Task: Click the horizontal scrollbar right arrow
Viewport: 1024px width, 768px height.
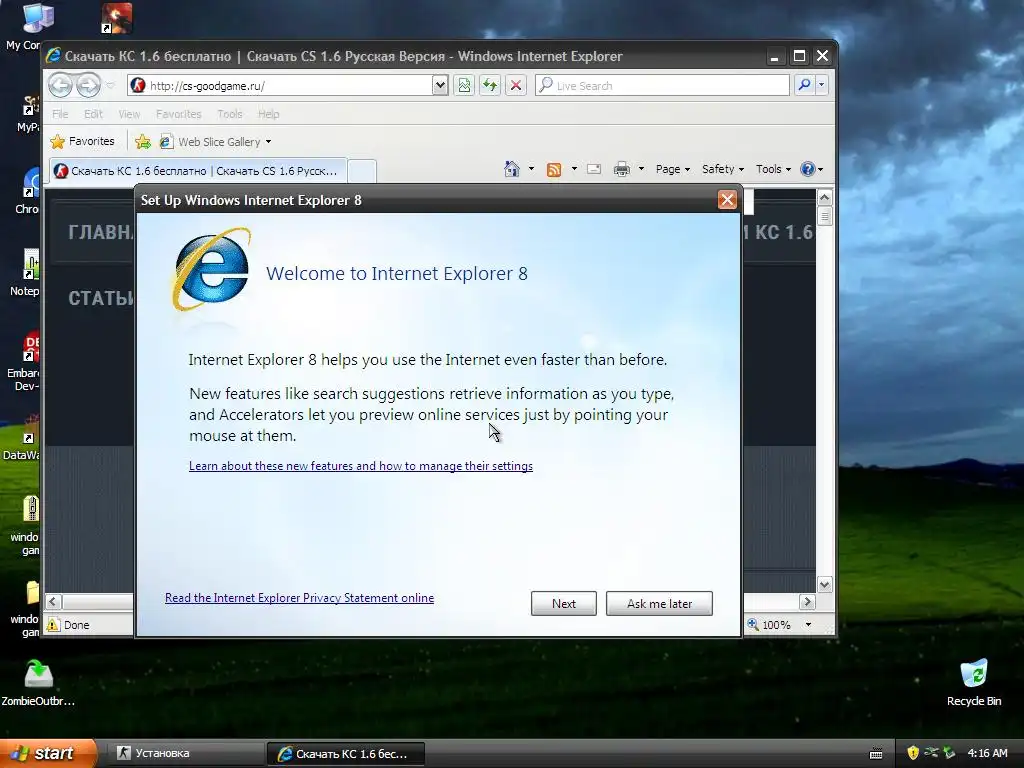Action: [x=807, y=601]
